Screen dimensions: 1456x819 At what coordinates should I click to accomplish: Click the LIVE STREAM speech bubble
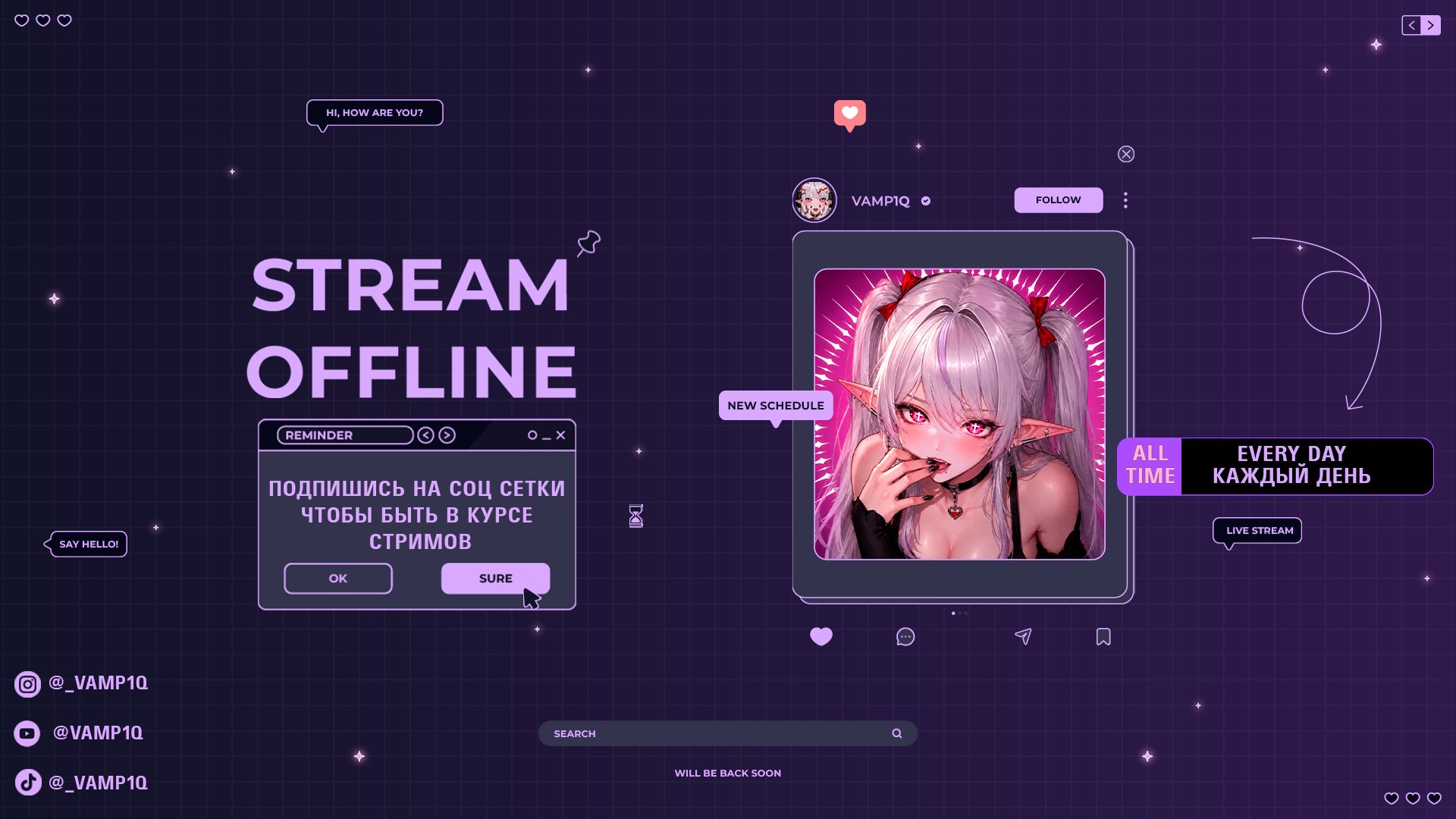coord(1257,531)
